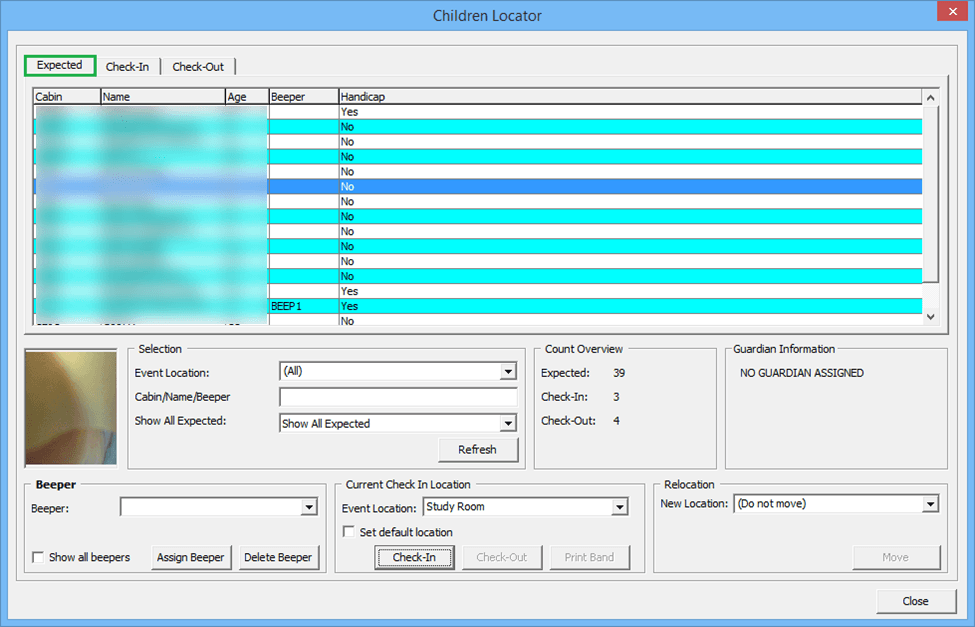Image resolution: width=975 pixels, height=627 pixels.
Task: Click the Check-In button
Action: 414,558
